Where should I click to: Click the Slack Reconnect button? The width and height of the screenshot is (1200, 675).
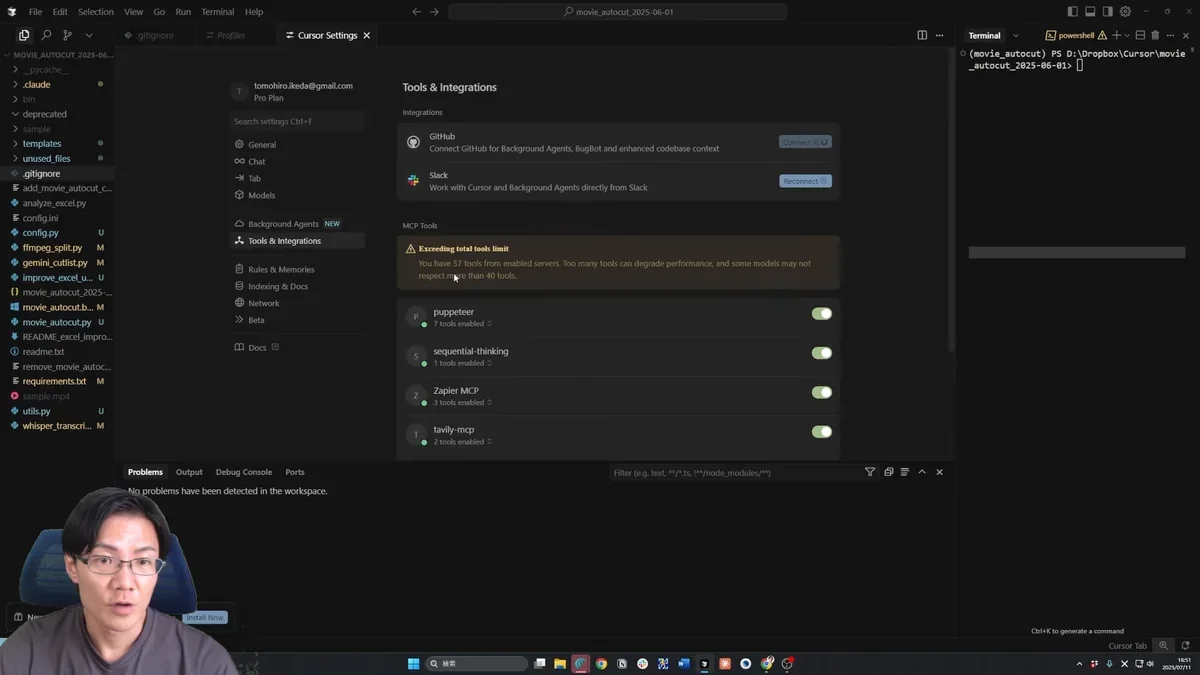[805, 181]
